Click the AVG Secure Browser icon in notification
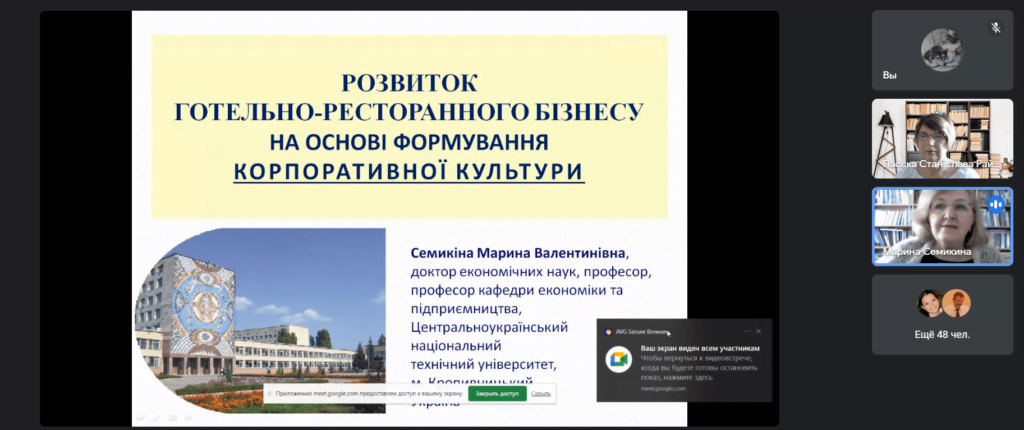 609,331
